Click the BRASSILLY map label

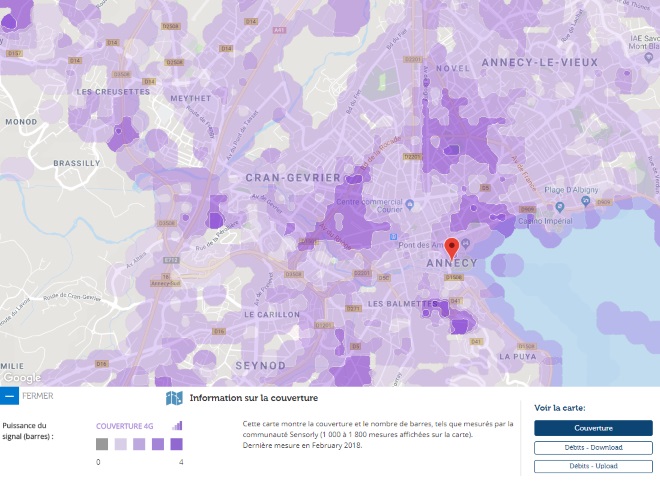tap(77, 163)
